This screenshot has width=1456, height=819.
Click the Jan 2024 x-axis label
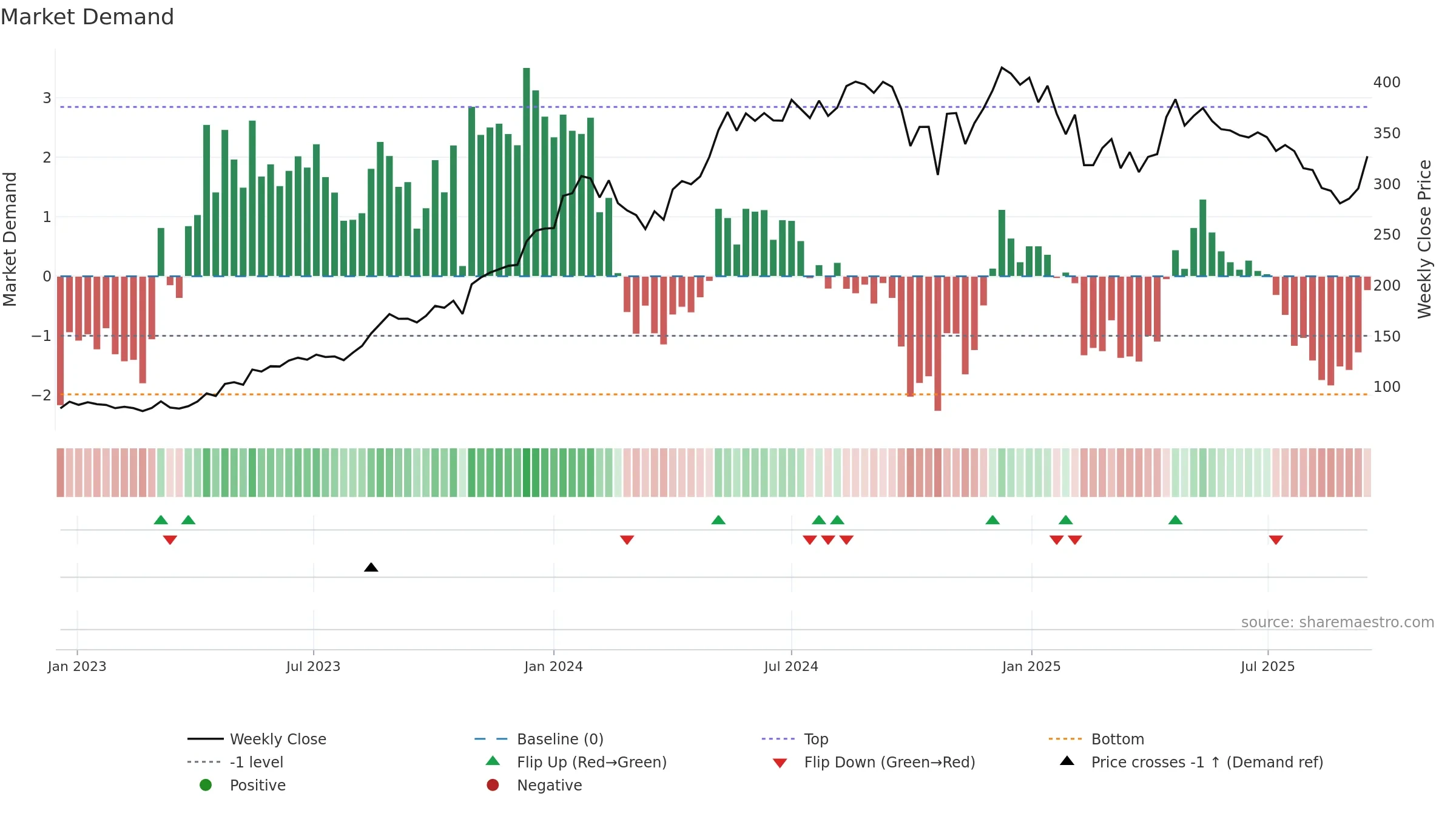click(x=554, y=666)
